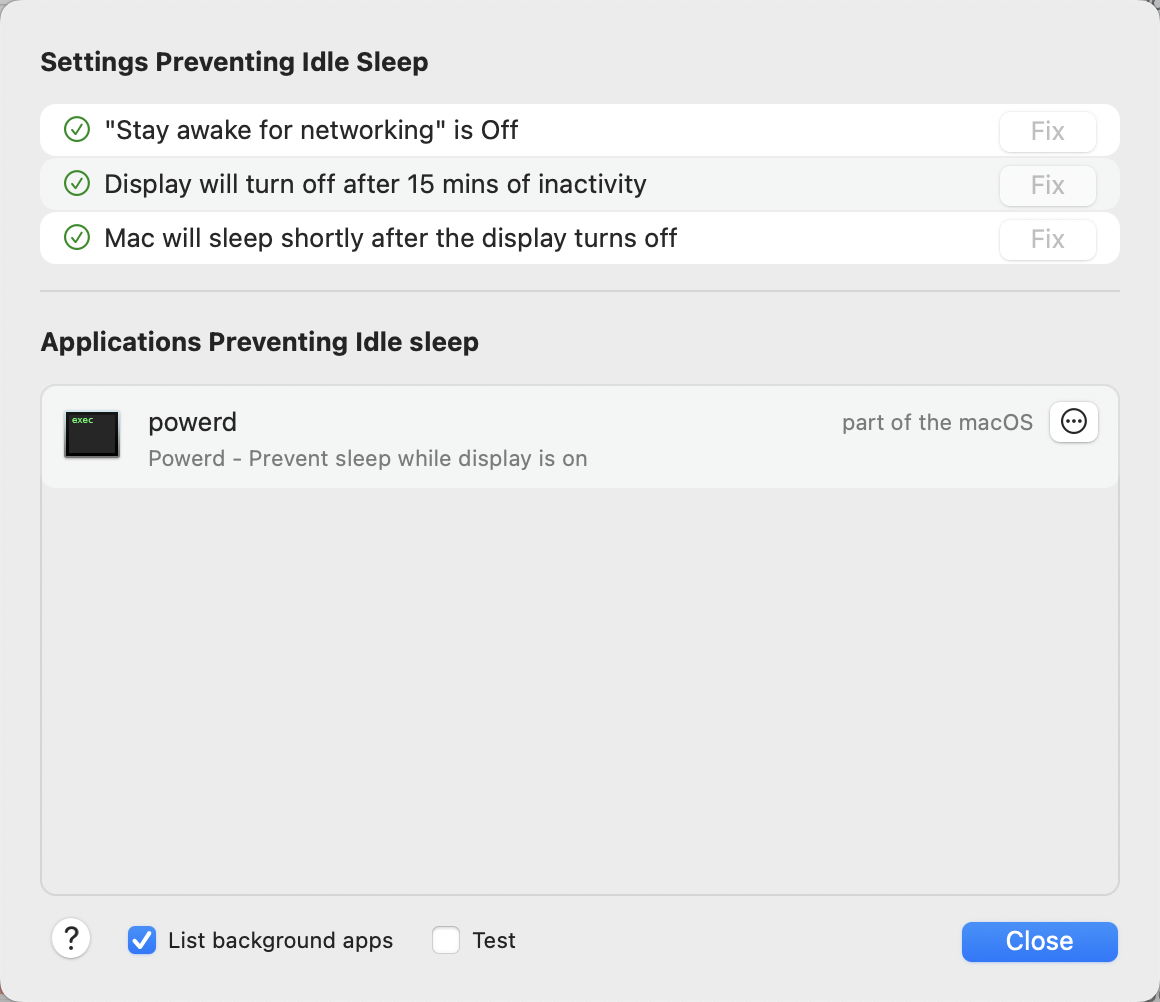Click the part of the macOS label

click(937, 422)
